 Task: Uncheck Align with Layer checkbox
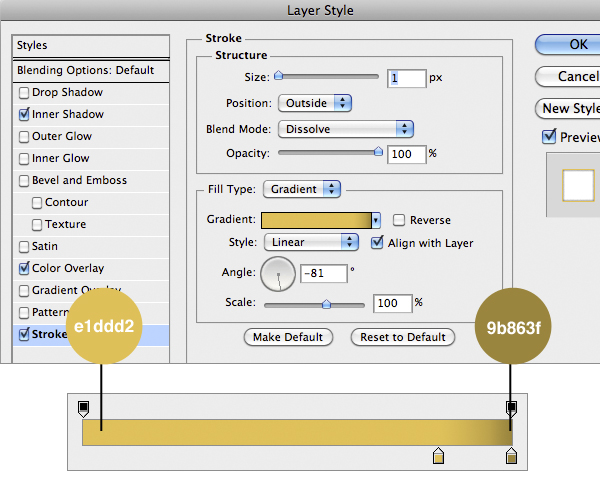click(x=377, y=242)
